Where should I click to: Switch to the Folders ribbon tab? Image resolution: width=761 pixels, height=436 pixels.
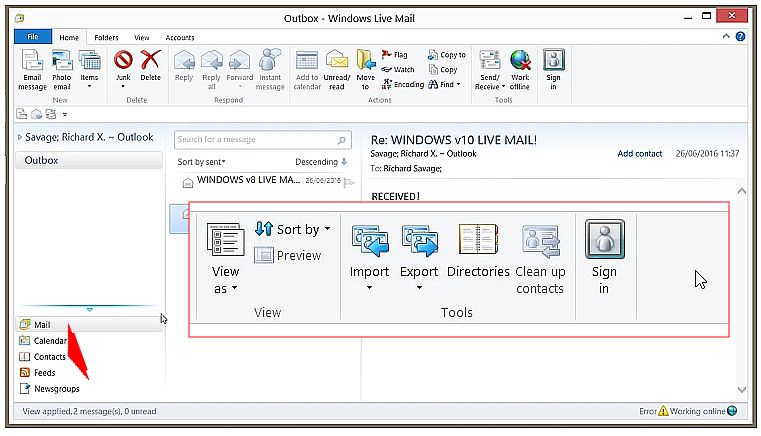point(106,37)
